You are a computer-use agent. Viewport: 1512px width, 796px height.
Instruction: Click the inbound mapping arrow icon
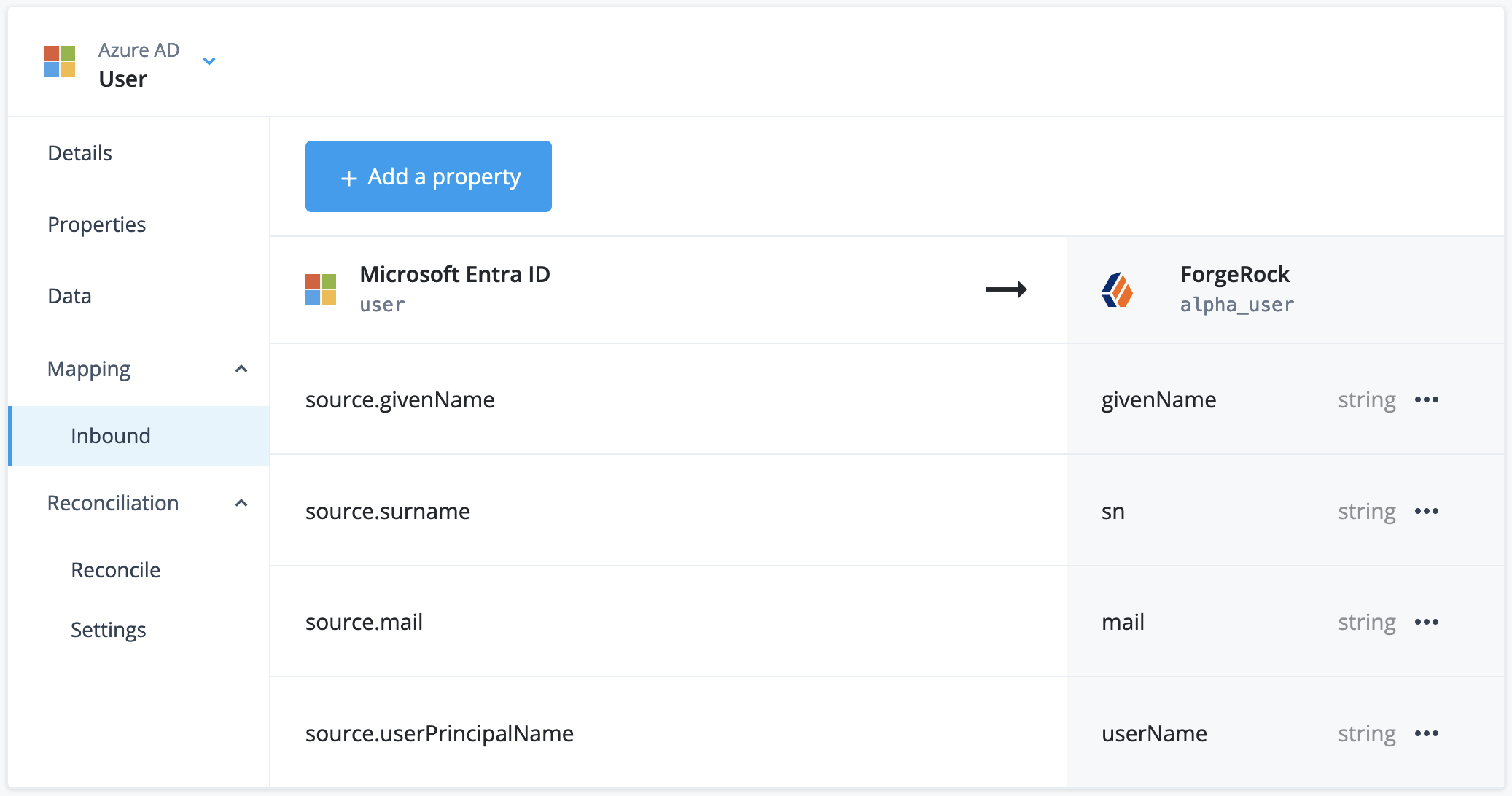[1006, 289]
